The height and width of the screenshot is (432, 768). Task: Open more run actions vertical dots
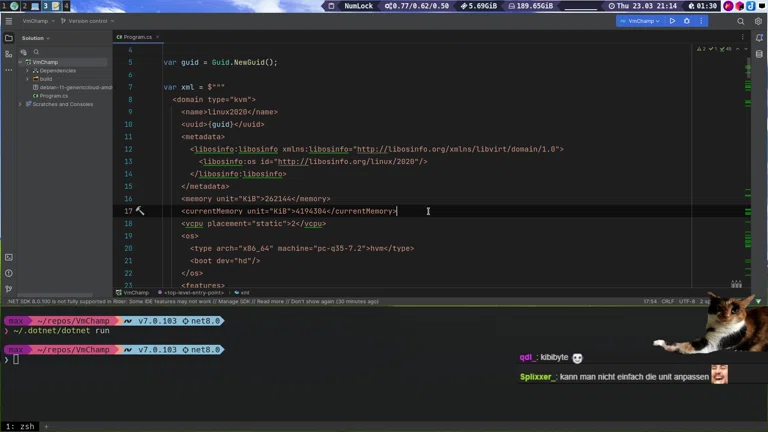(701, 21)
